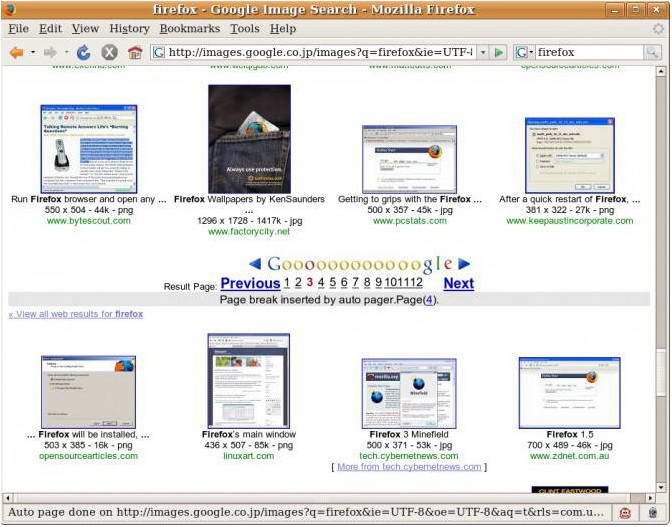Image resolution: width=672 pixels, height=527 pixels.
Task: Click 'More from tech.cybernetnews.com' link
Action: point(409,467)
